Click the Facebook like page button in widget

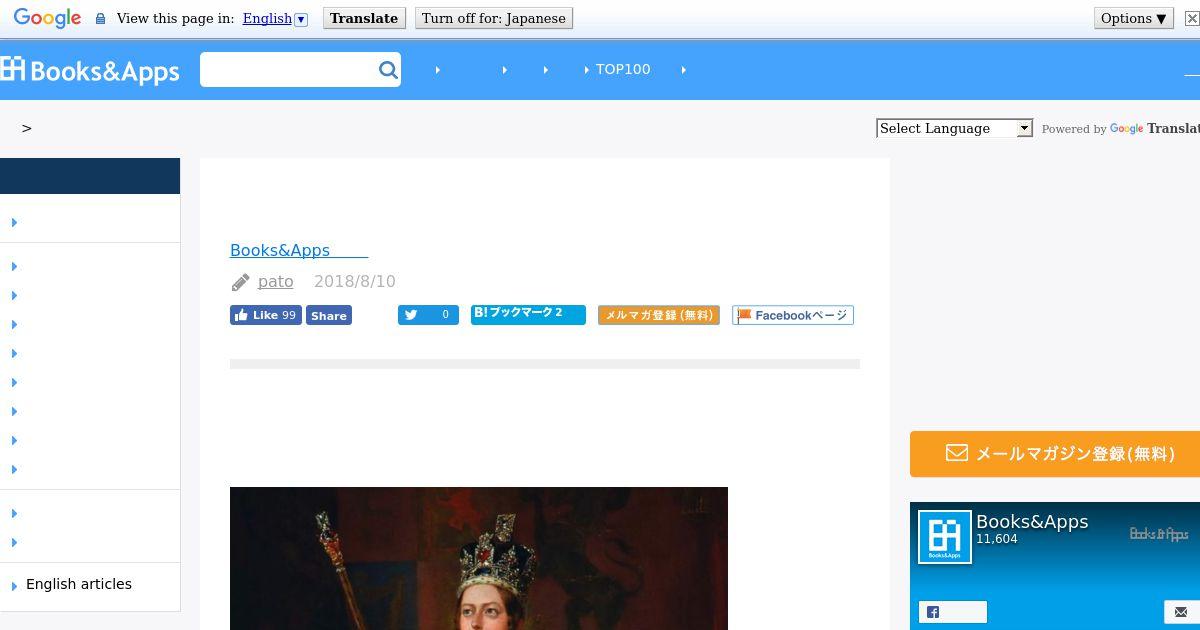[x=953, y=612]
